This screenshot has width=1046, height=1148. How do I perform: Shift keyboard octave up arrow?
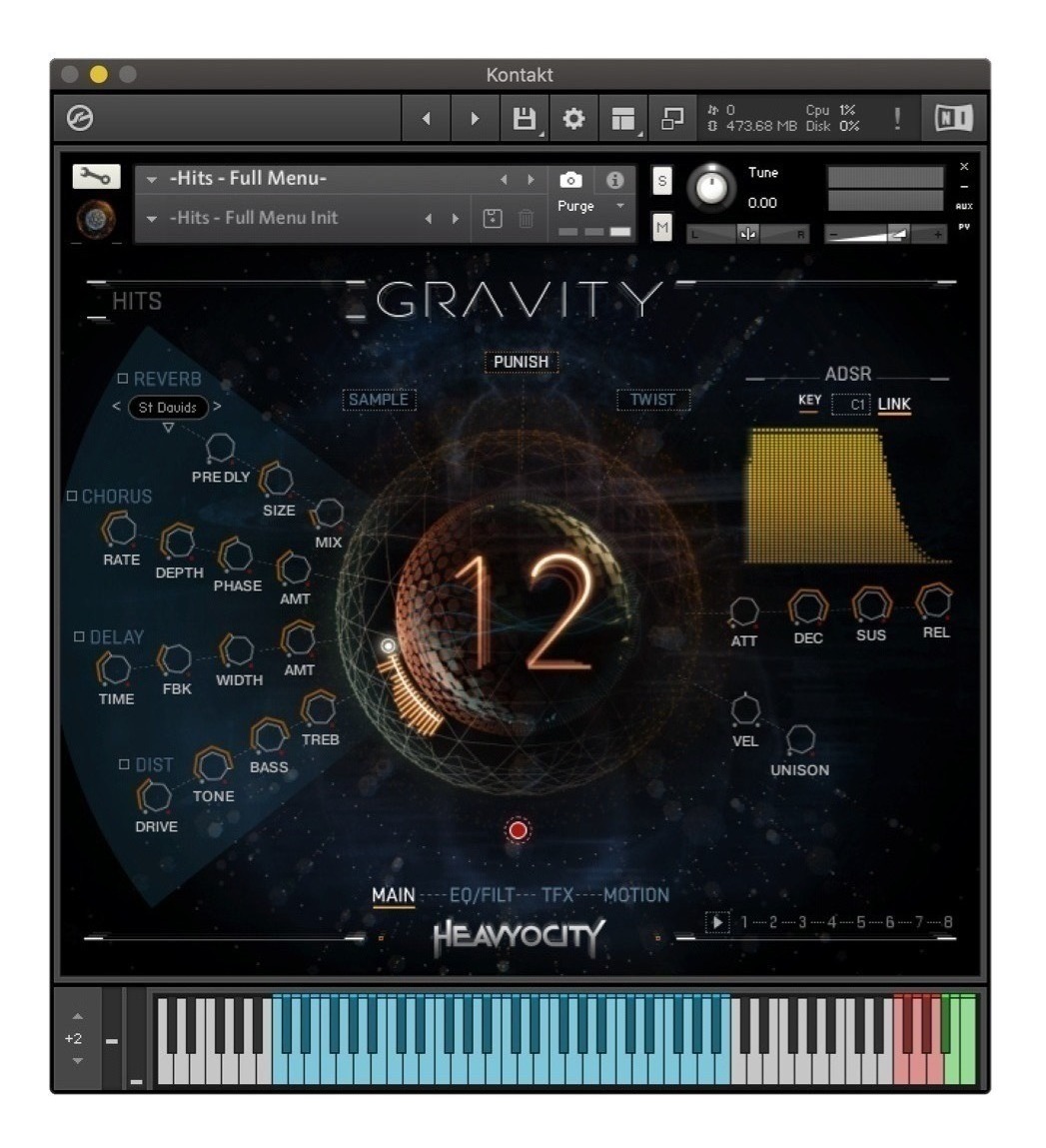(78, 1016)
